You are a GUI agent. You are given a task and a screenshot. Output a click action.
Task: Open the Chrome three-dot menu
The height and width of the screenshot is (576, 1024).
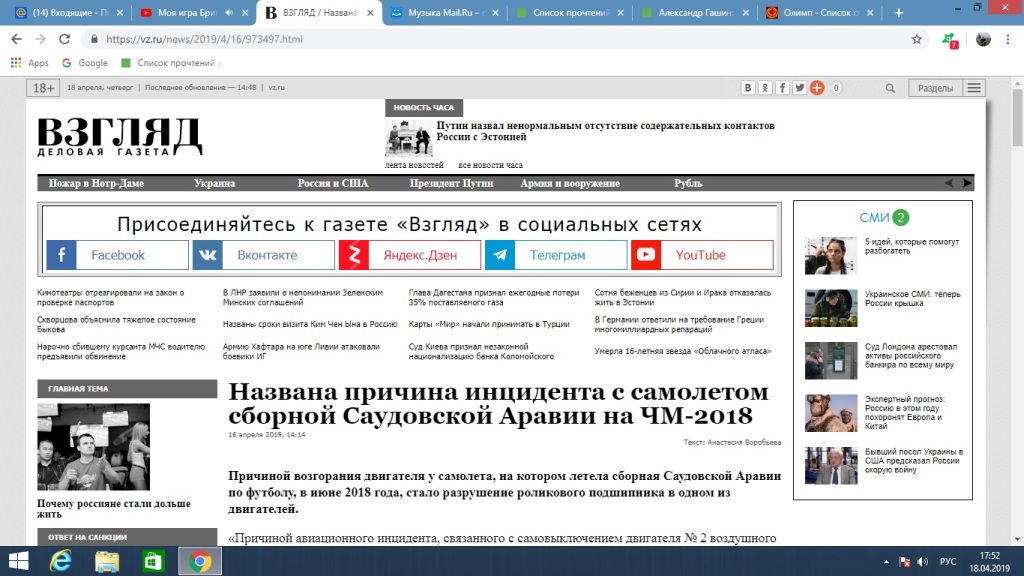(1008, 39)
